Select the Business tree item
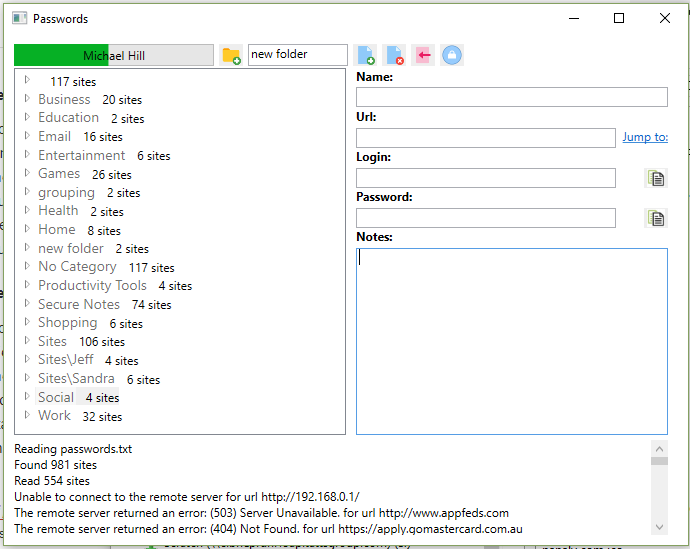The height and width of the screenshot is (549, 690). 90,100
